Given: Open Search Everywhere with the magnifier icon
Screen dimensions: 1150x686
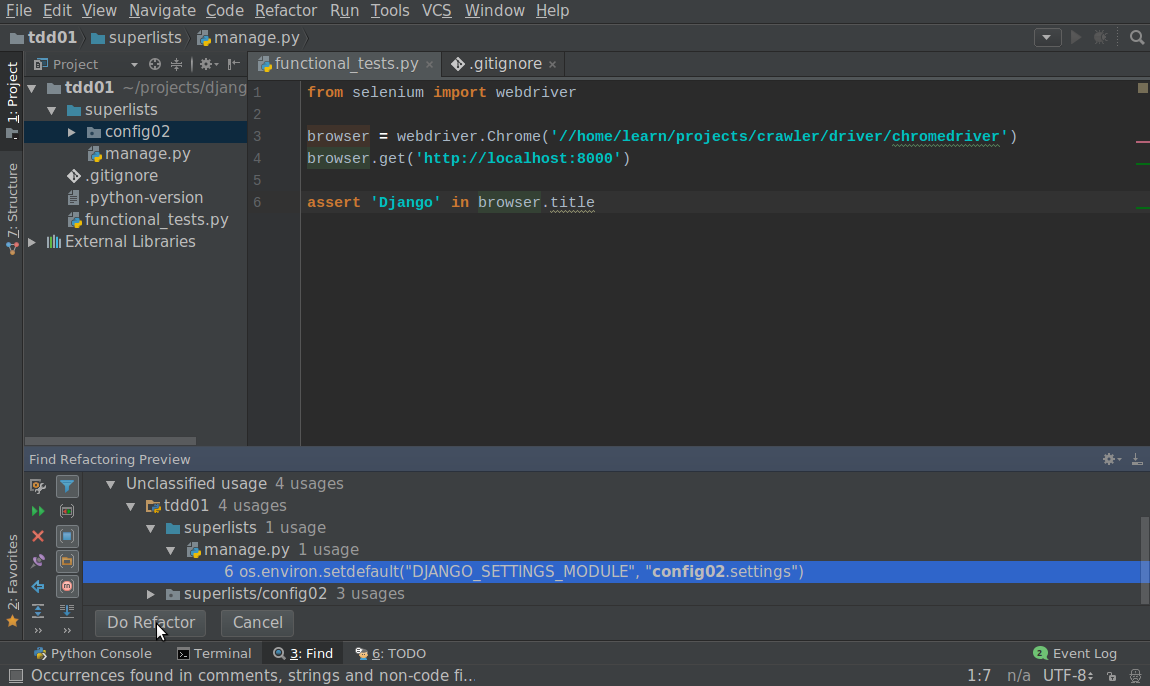Looking at the screenshot, I should coord(1137,37).
